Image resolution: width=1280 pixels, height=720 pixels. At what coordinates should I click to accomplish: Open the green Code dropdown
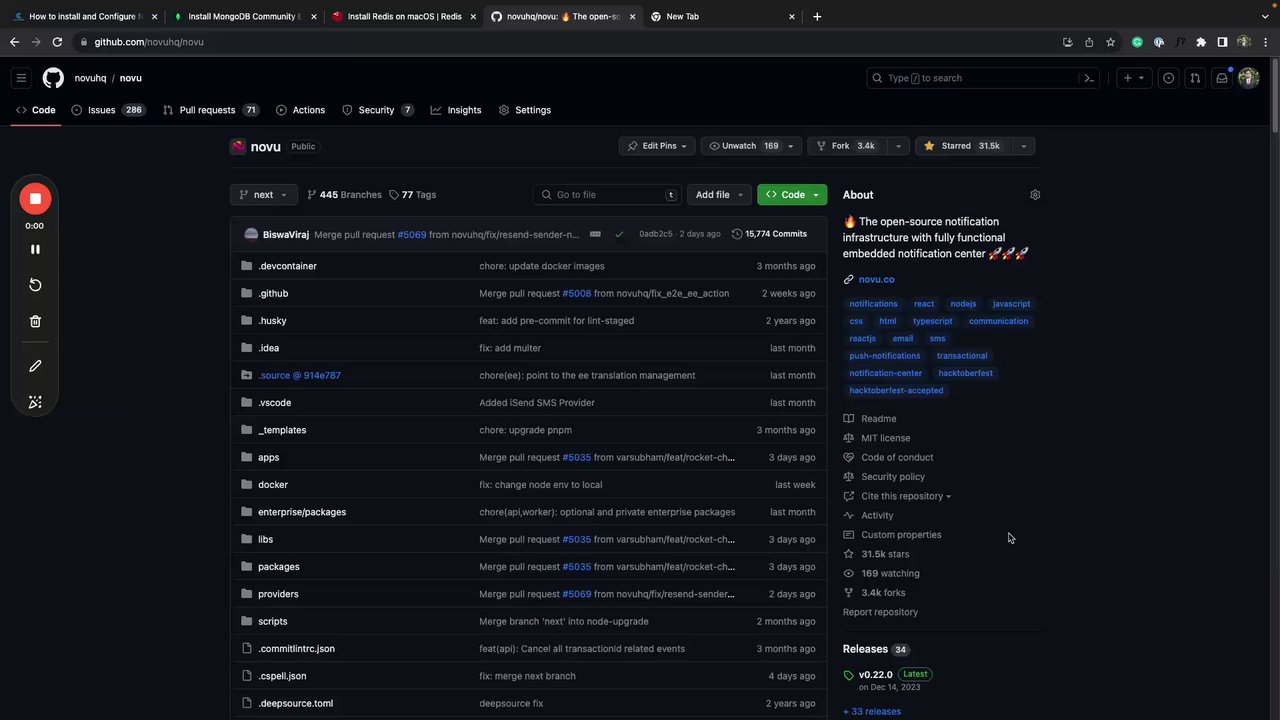[x=792, y=195]
